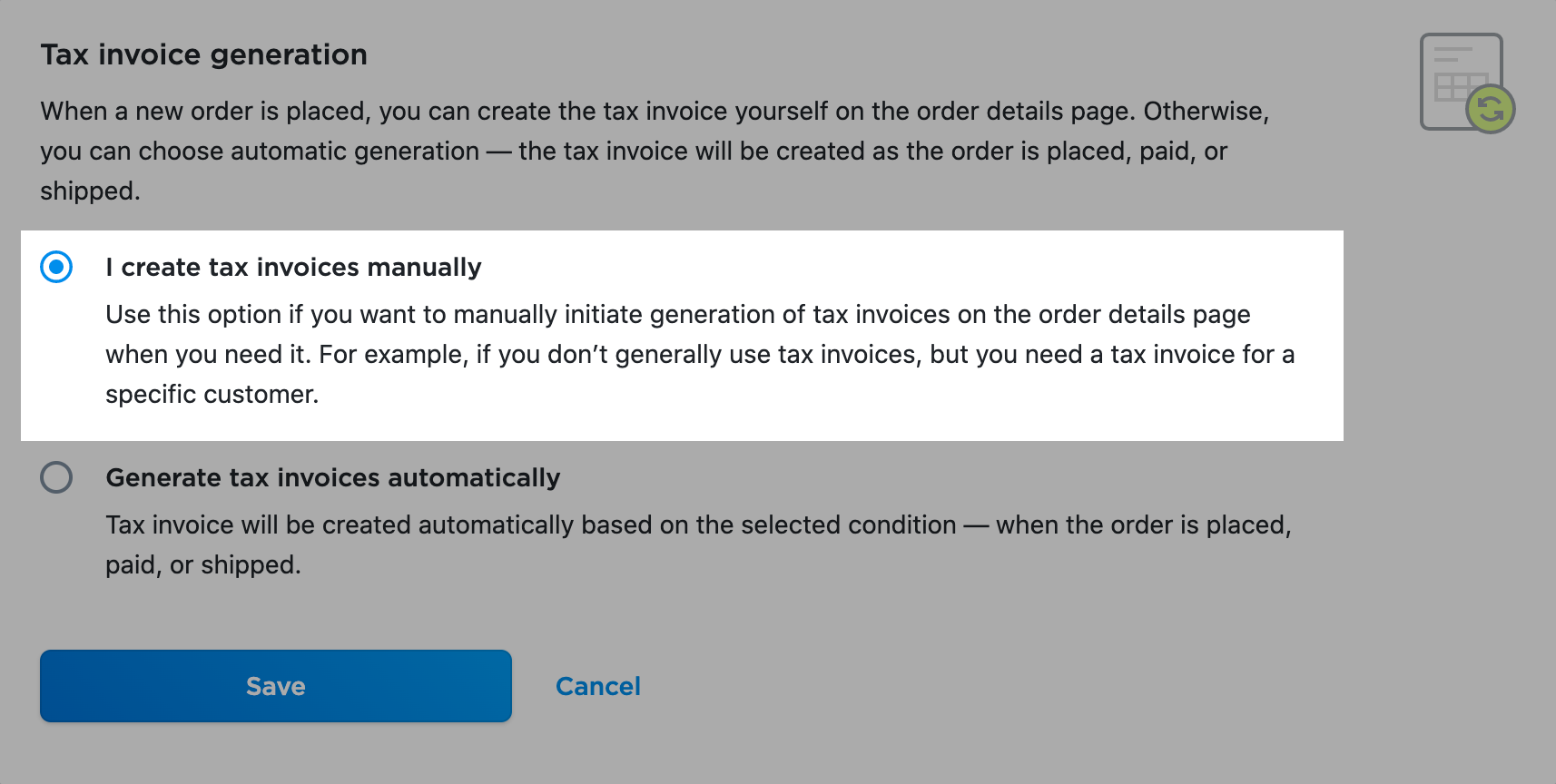Select the 'I create tax invoices manually' radio button
1556x784 pixels.
[56, 267]
